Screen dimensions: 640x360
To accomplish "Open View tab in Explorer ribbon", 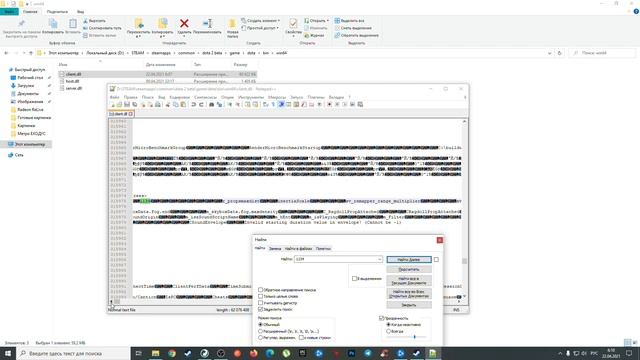I will click(80, 11).
